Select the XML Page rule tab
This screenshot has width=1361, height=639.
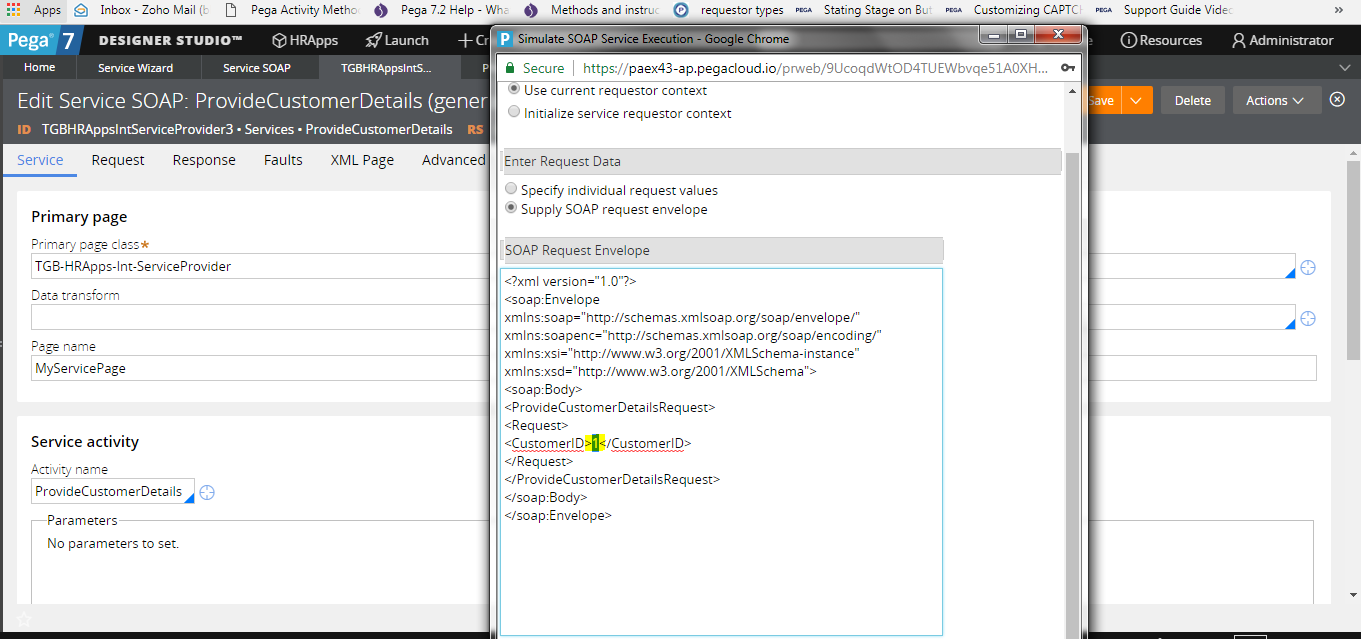[362, 160]
